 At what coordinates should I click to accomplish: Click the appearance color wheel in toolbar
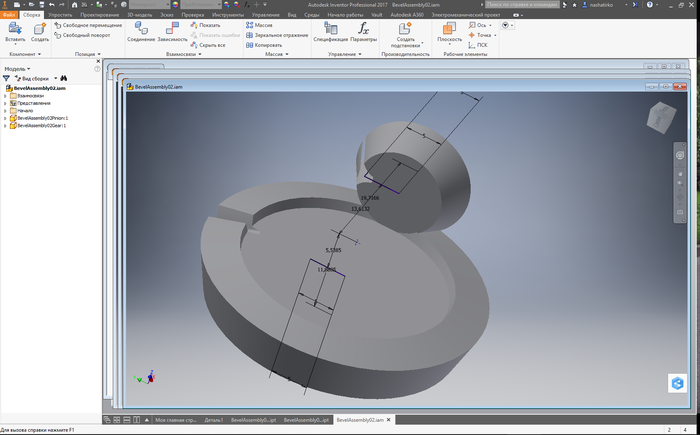[x=175, y=4]
